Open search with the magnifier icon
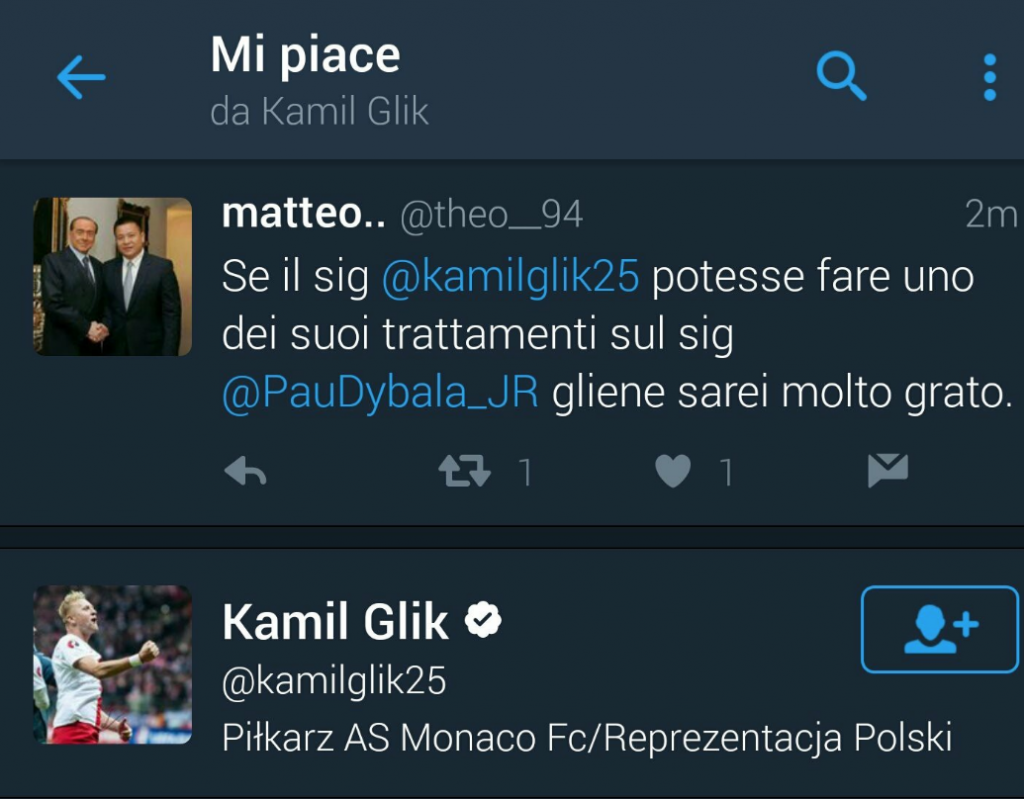This screenshot has width=1024, height=799. [x=842, y=77]
